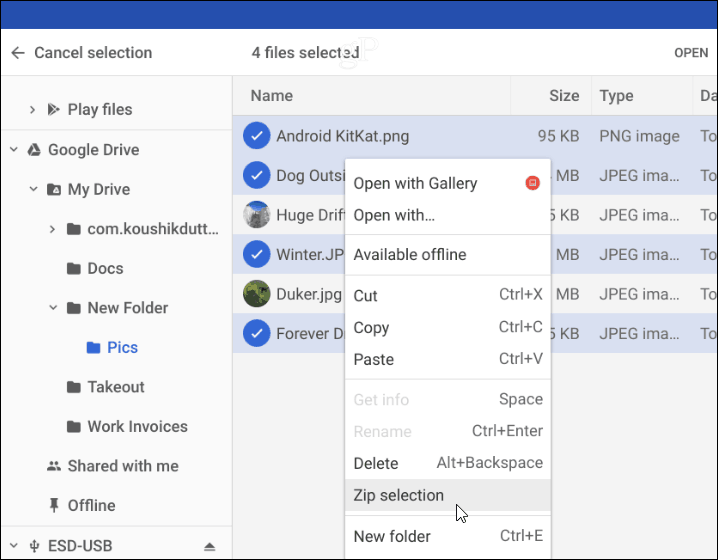Viewport: 718px width, 560px height.
Task: Collapse the New Folder tree node
Action: tap(53, 307)
